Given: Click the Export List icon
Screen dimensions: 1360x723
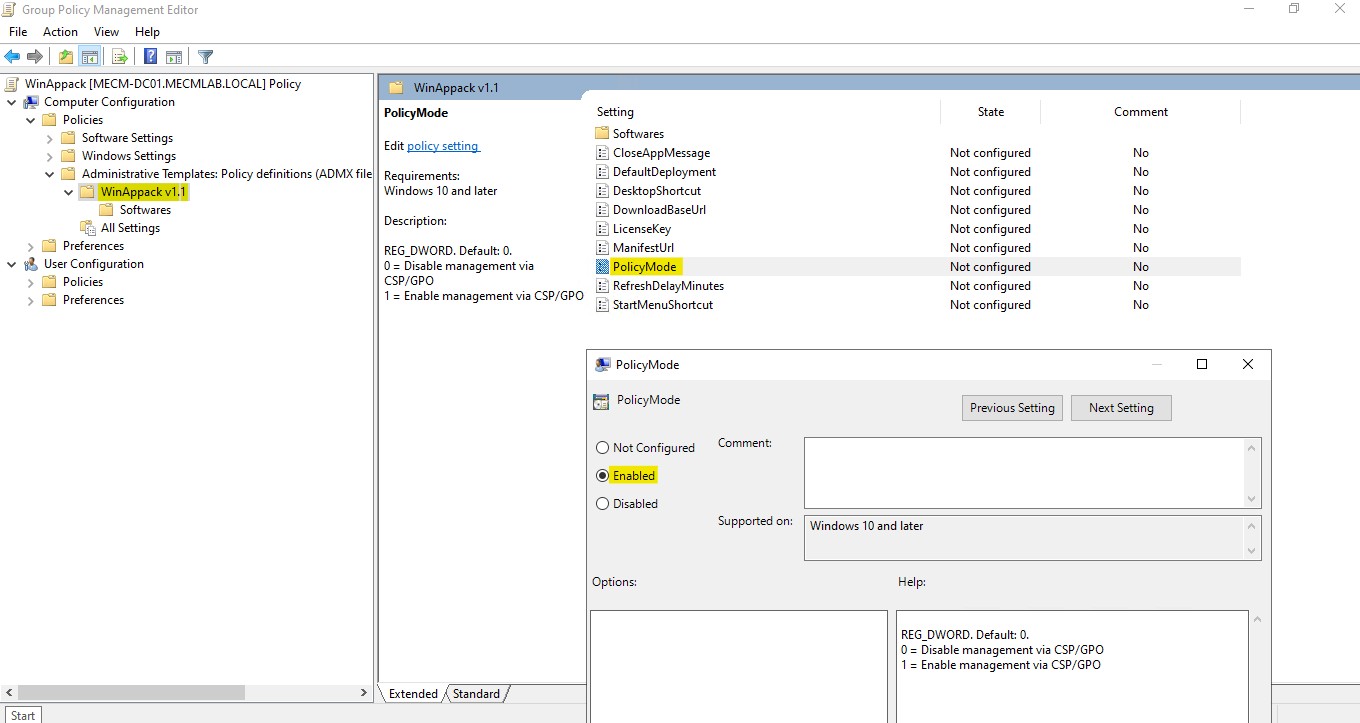Looking at the screenshot, I should point(119,56).
